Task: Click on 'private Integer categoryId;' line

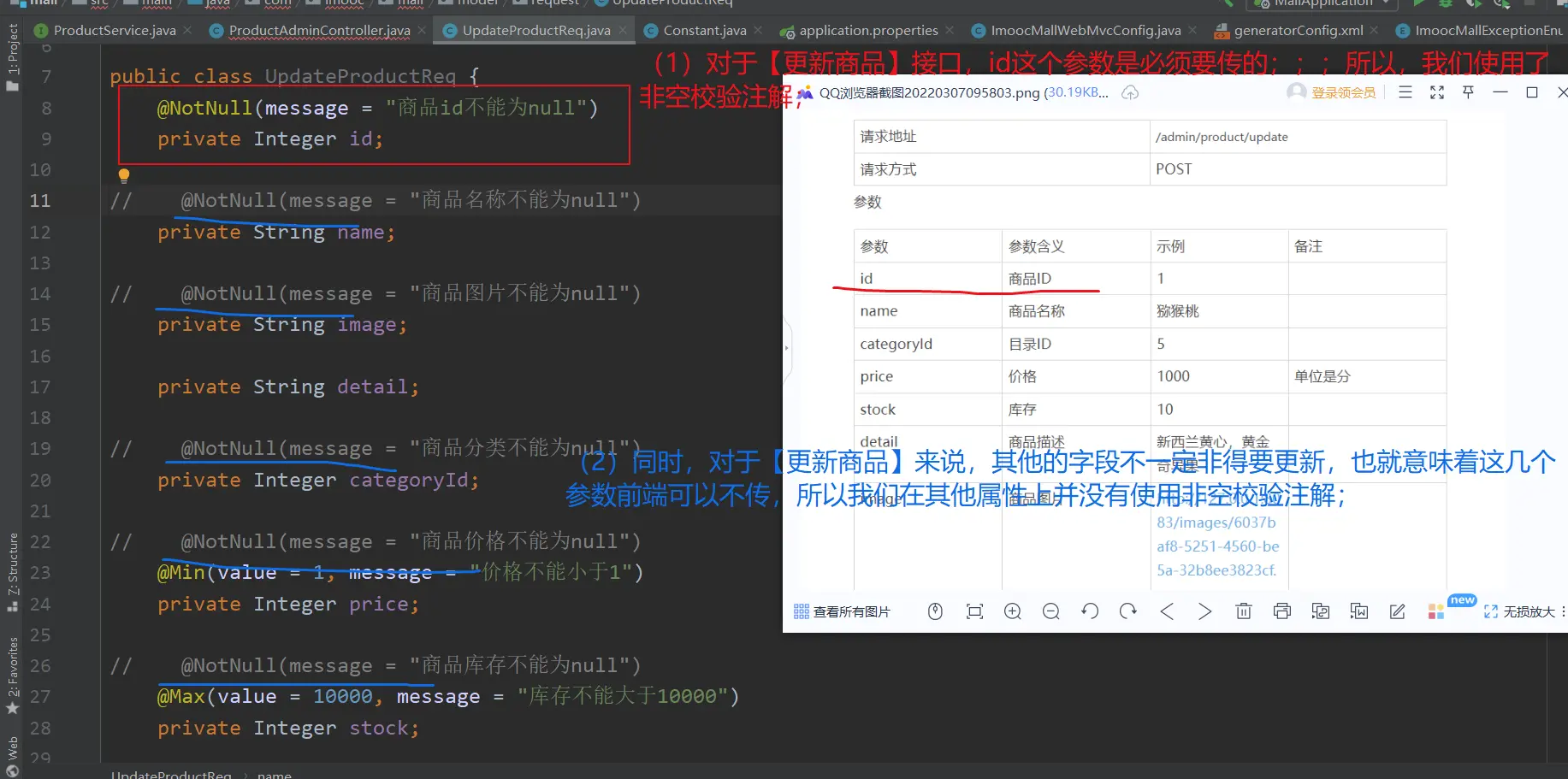Action: tap(318, 480)
